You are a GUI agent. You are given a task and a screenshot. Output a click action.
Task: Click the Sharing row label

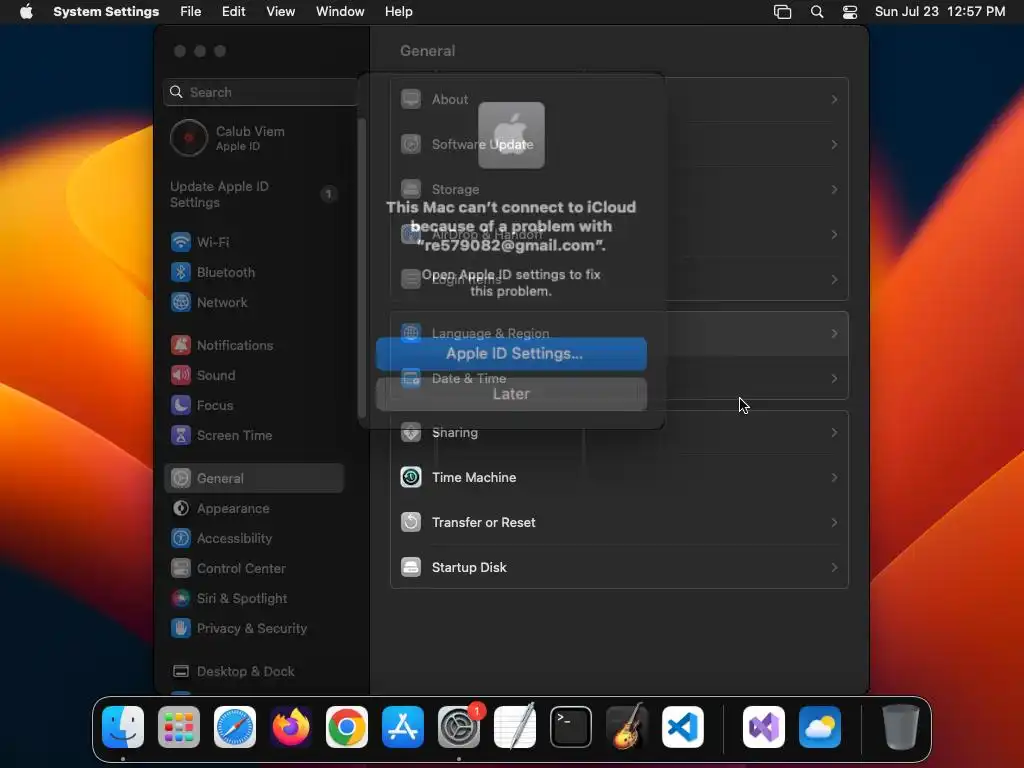pyautogui.click(x=455, y=432)
